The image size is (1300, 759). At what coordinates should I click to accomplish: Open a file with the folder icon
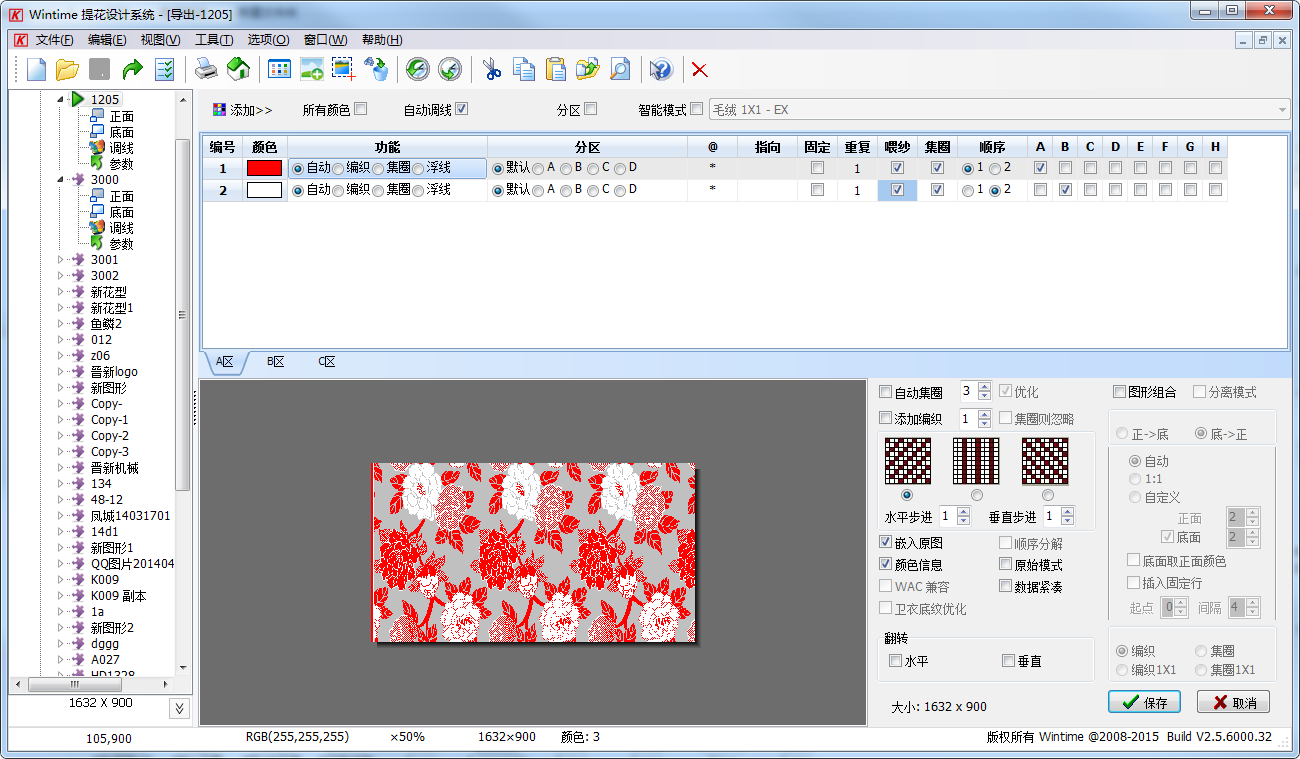coord(67,69)
